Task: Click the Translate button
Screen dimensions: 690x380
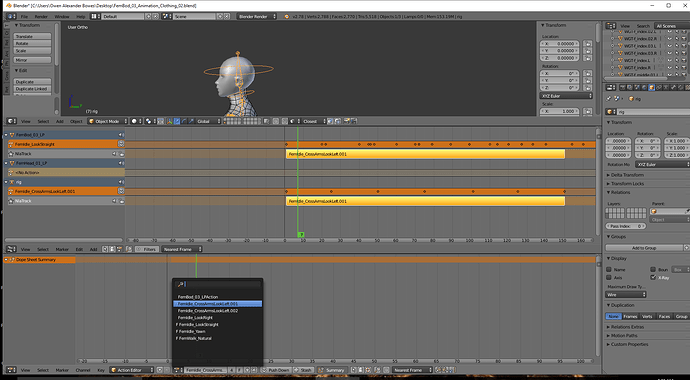Action: [x=32, y=37]
